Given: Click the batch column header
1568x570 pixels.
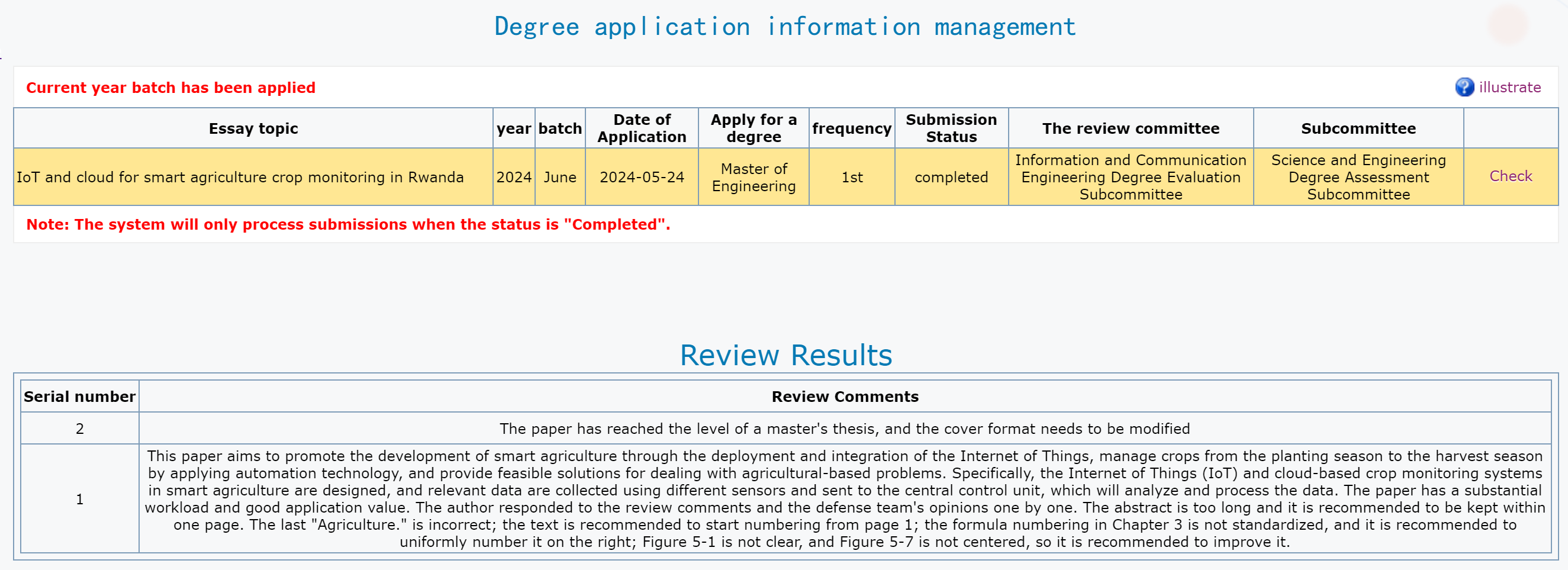Looking at the screenshot, I should click(560, 128).
